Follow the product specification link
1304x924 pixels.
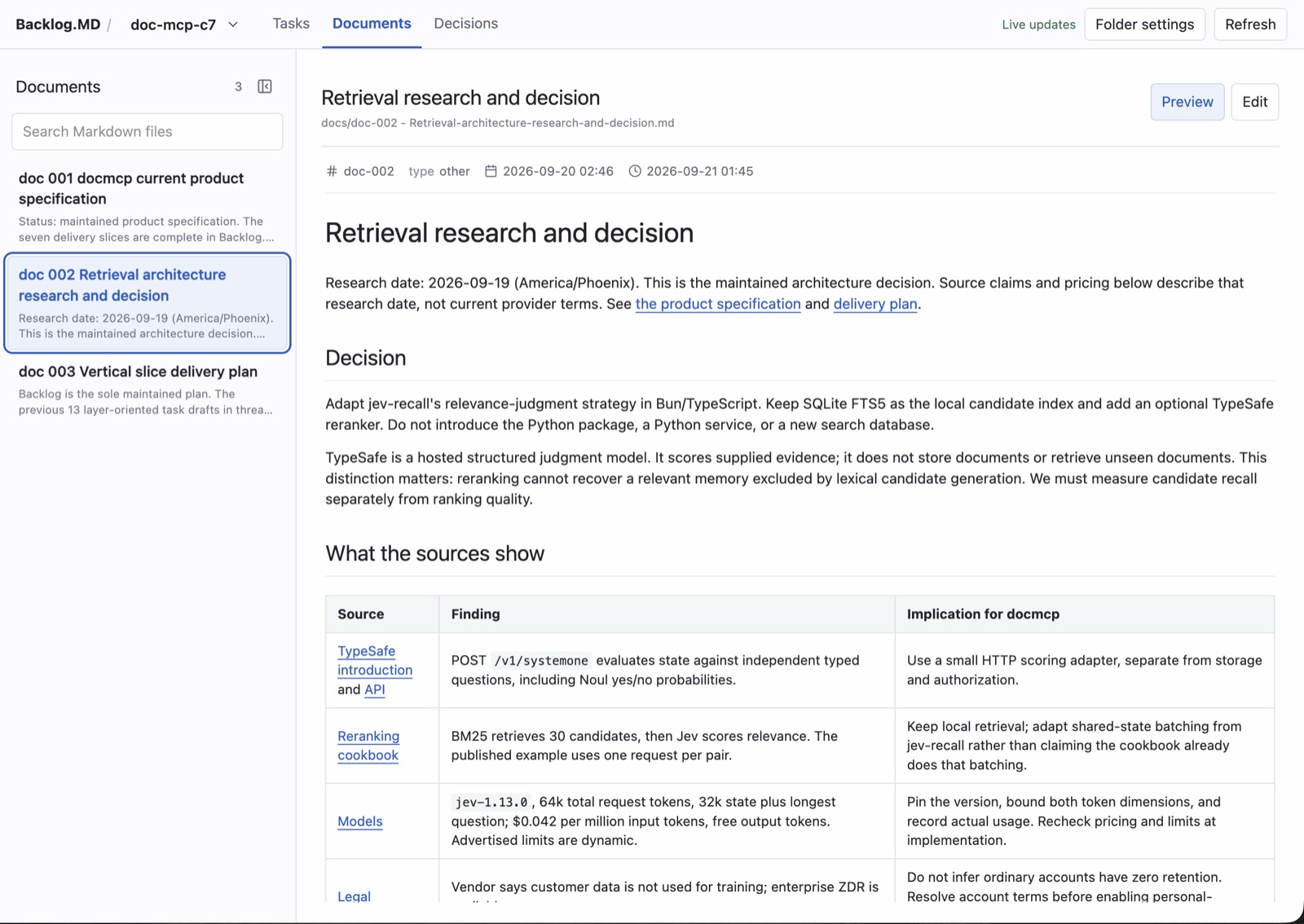pyautogui.click(x=718, y=304)
